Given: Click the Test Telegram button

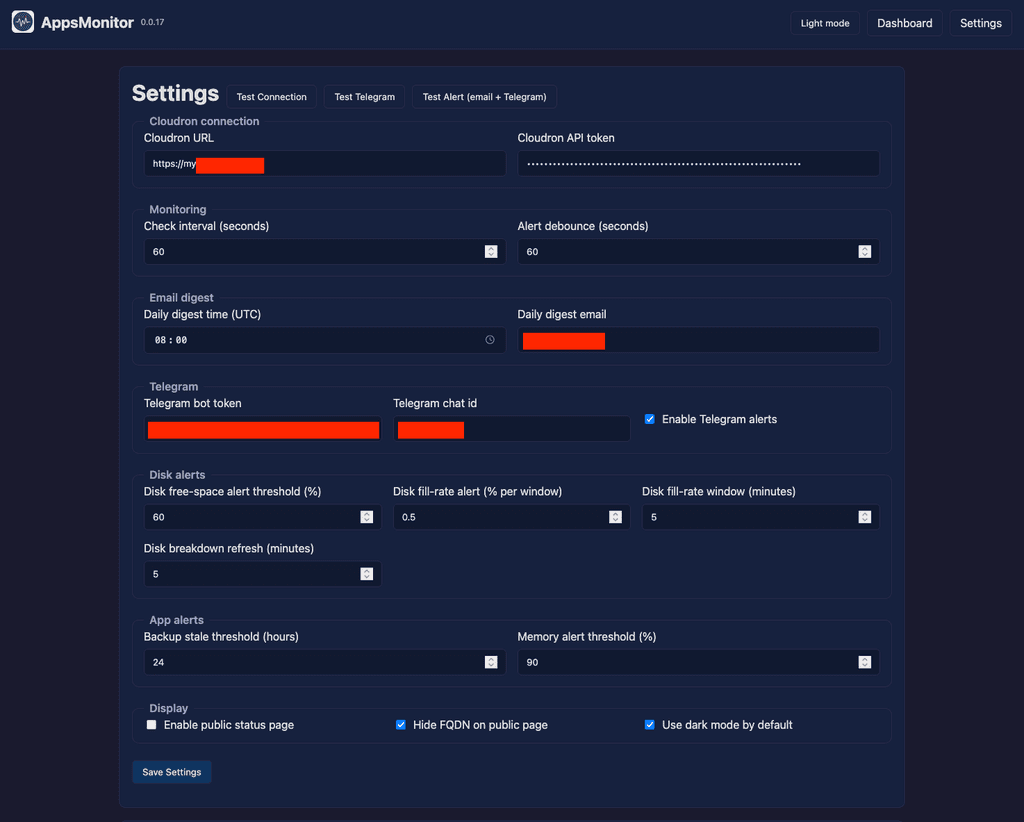Looking at the screenshot, I should tap(364, 97).
